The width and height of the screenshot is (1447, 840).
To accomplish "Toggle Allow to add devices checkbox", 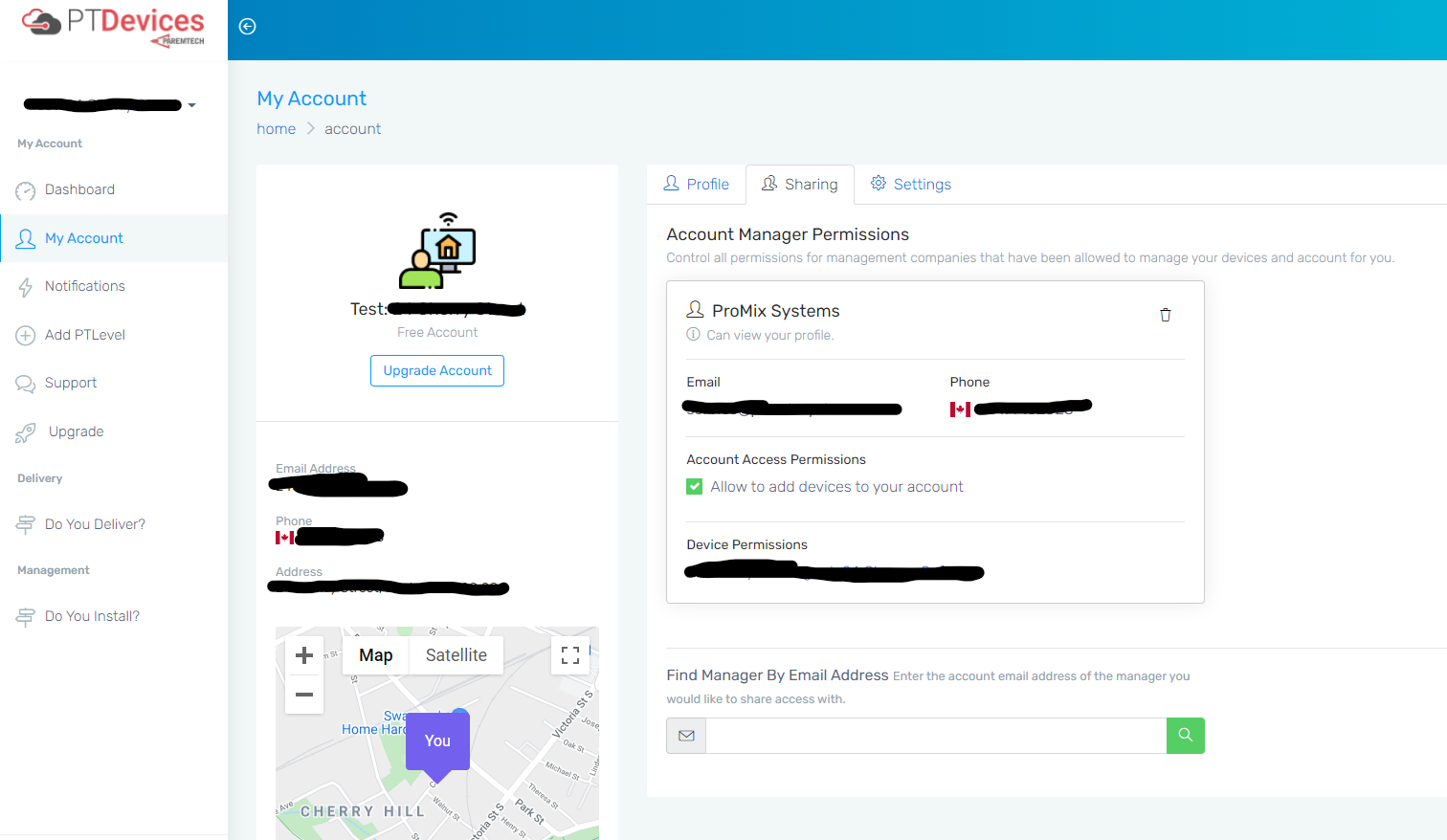I will click(x=695, y=487).
